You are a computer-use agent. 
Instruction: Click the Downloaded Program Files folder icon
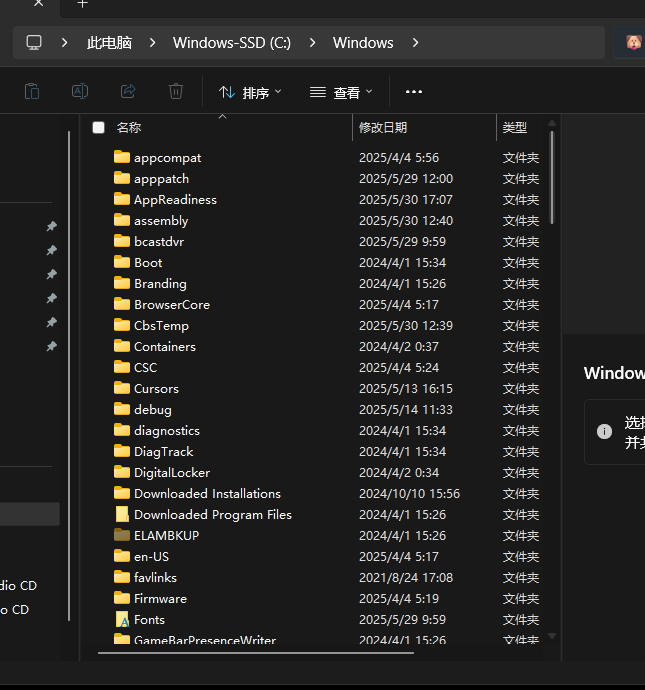122,514
